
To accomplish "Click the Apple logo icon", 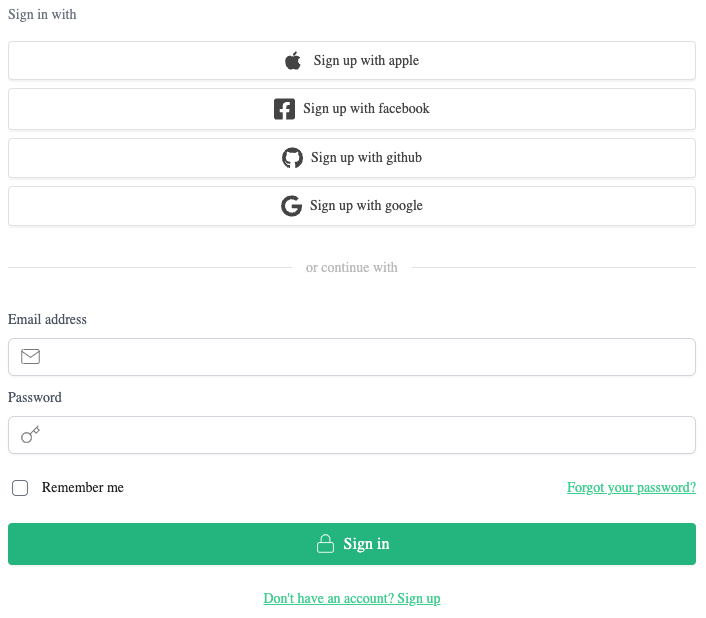I will pyautogui.click(x=293, y=61).
